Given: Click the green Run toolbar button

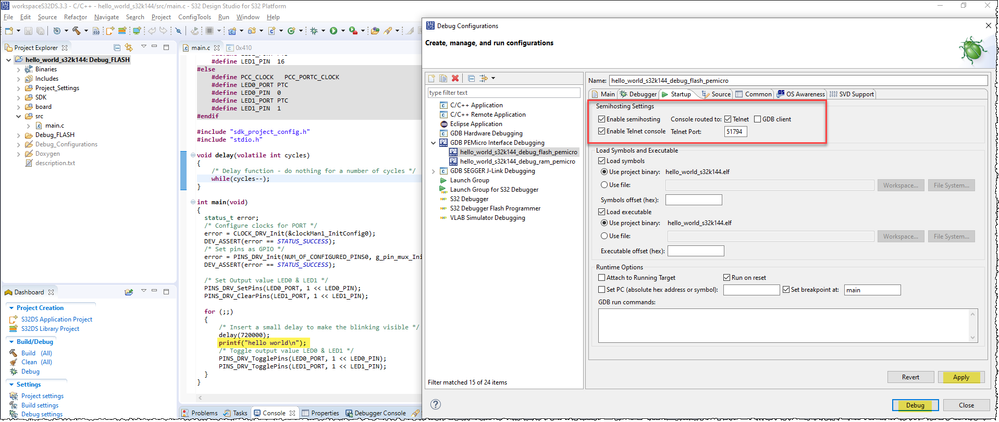Looking at the screenshot, I should (x=333, y=31).
